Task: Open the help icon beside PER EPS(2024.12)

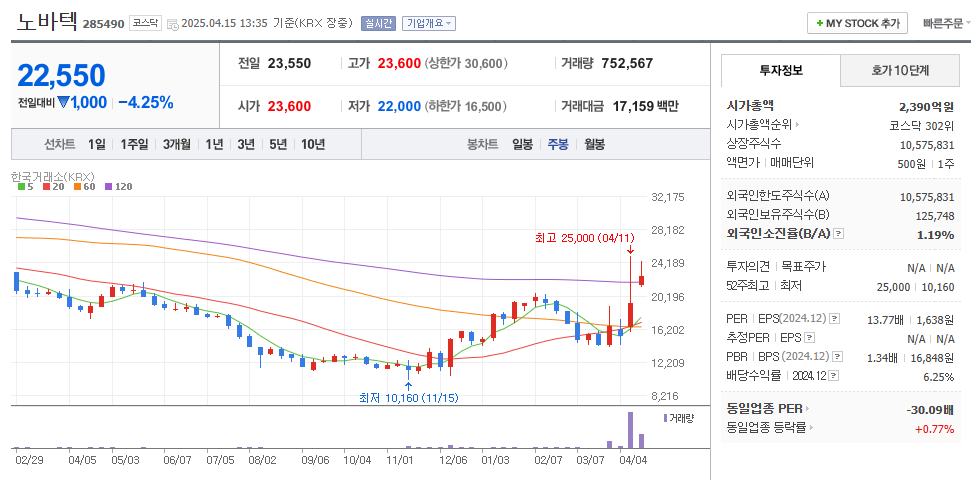Action: (835, 319)
